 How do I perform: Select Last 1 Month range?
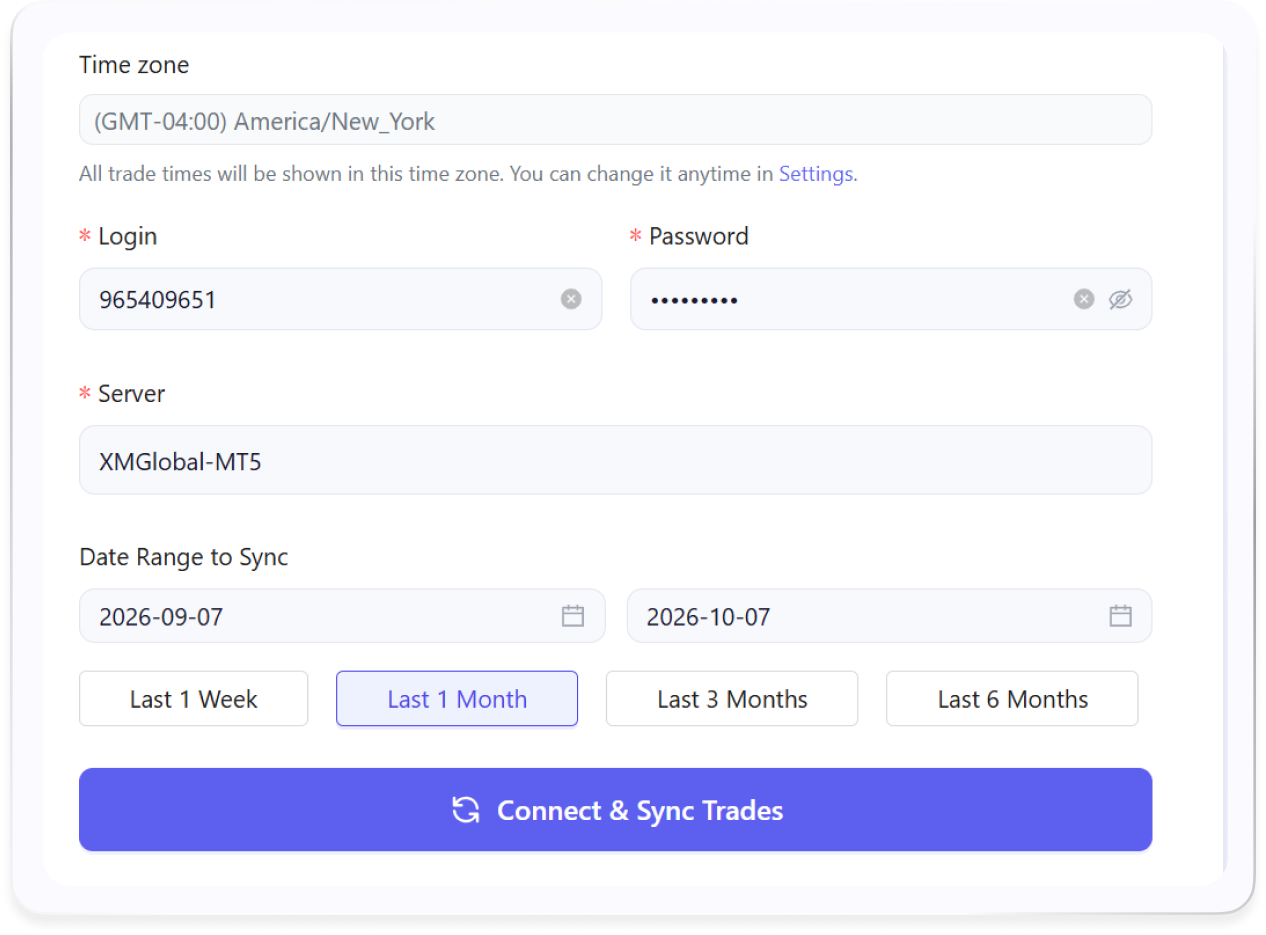pos(457,699)
